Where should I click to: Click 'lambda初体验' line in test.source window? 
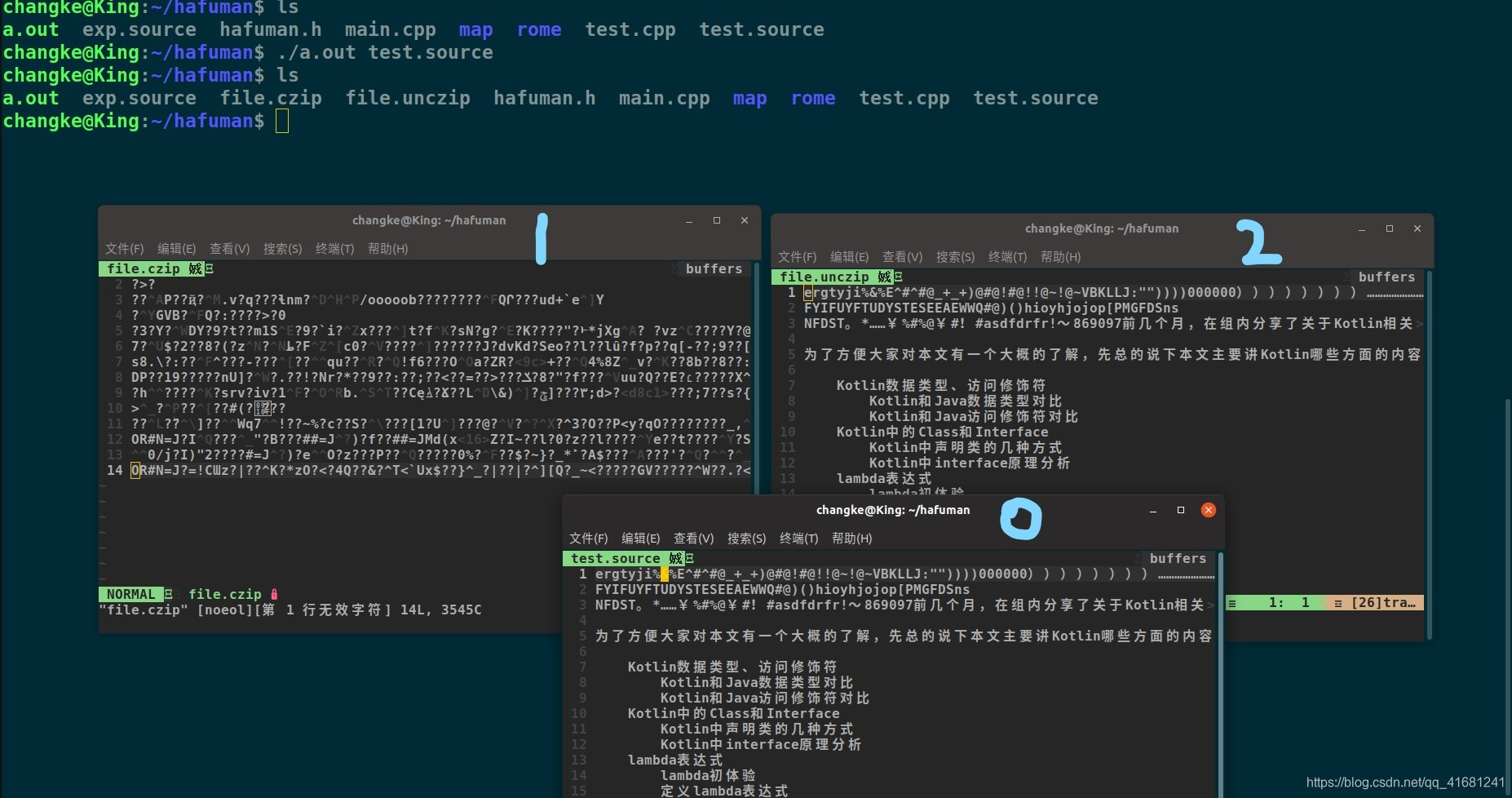click(708, 775)
